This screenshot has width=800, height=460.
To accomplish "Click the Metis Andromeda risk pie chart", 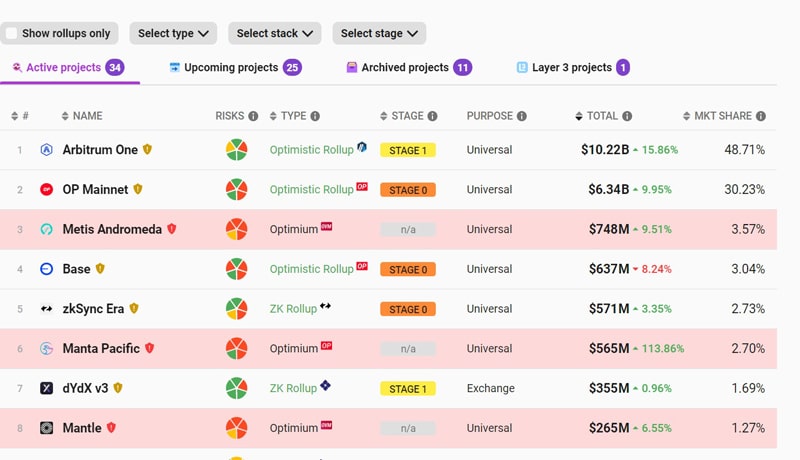I will (237, 229).
